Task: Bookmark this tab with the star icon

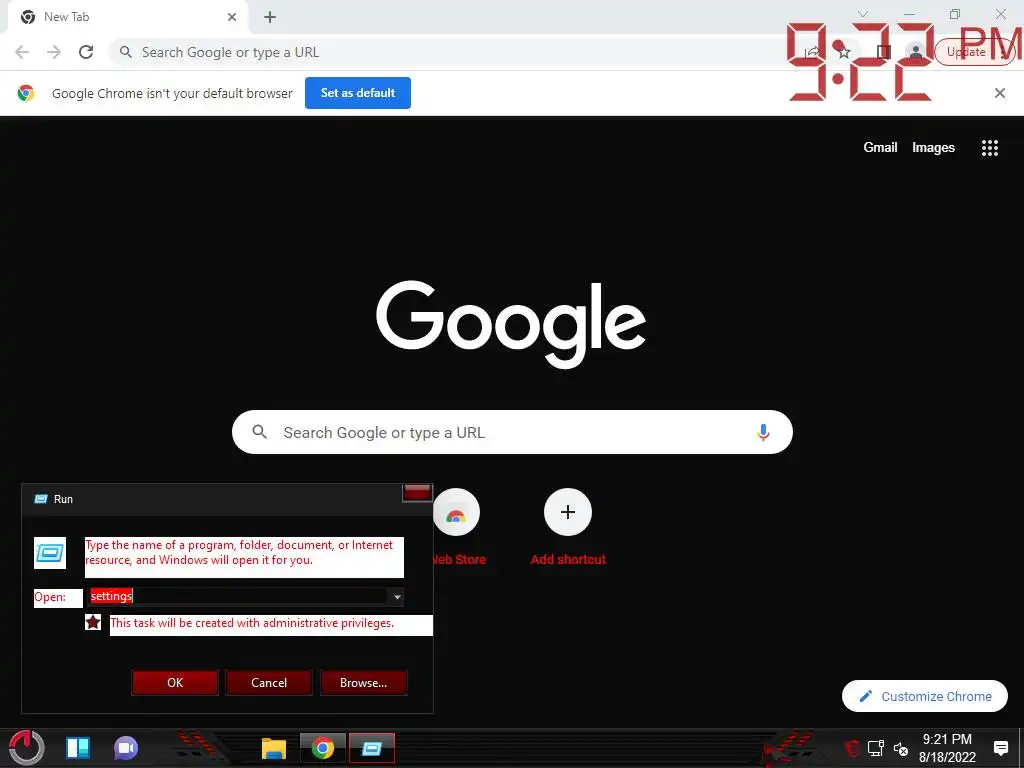Action: pos(844,52)
